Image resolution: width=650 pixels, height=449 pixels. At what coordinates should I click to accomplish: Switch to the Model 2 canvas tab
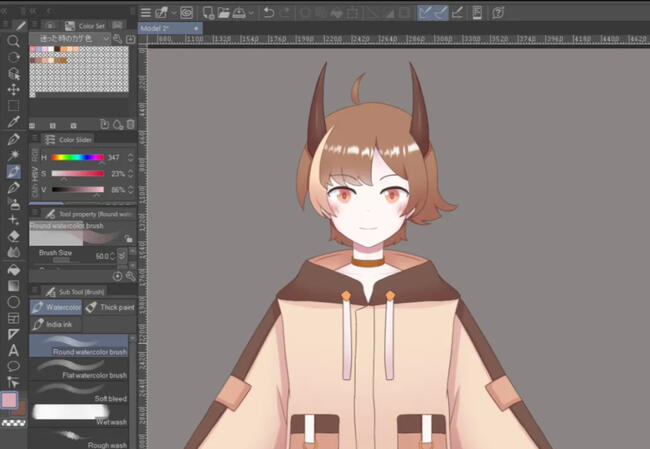coord(159,28)
